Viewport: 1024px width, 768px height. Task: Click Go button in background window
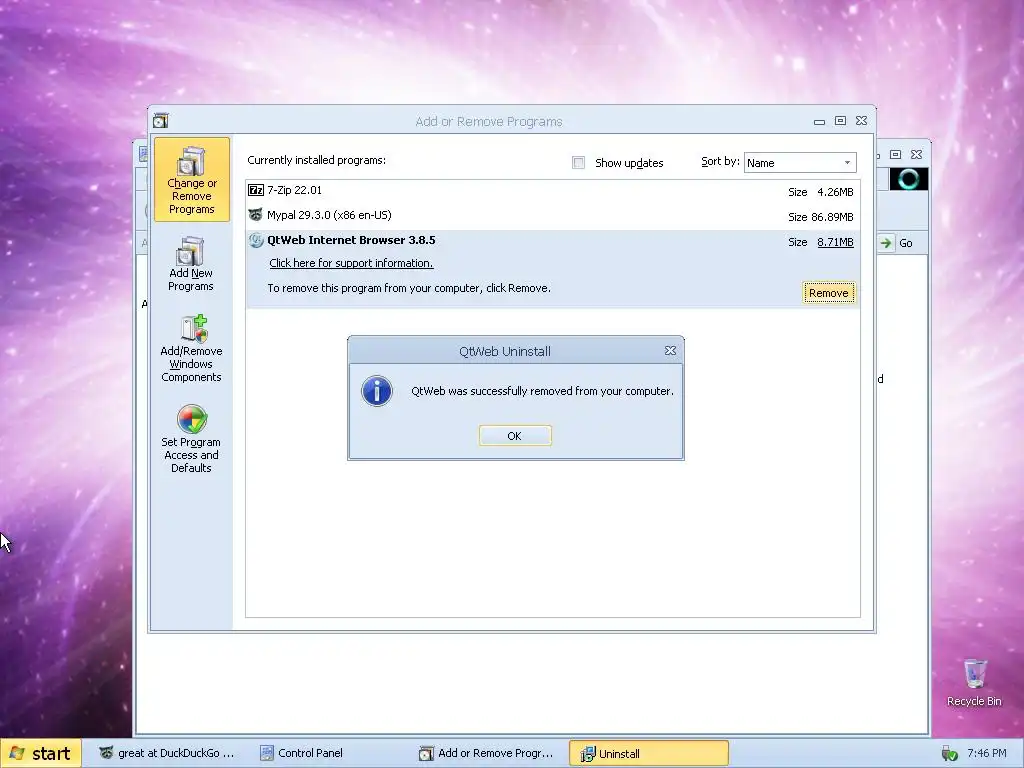tap(906, 243)
